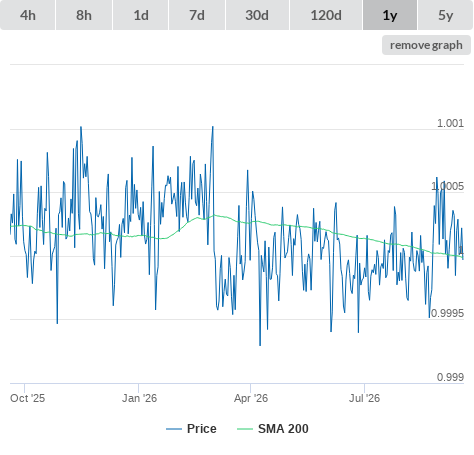474x455 pixels.
Task: Select the 30d time range
Action: point(257,15)
